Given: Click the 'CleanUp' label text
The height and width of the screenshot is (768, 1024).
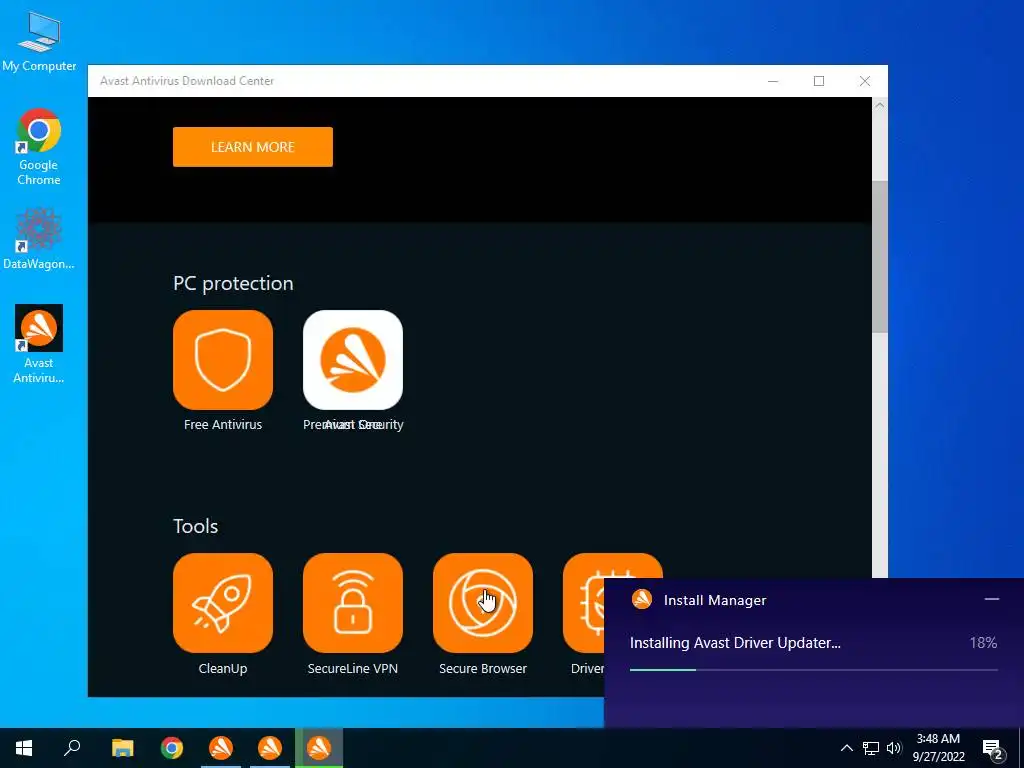Looking at the screenshot, I should point(223,669).
